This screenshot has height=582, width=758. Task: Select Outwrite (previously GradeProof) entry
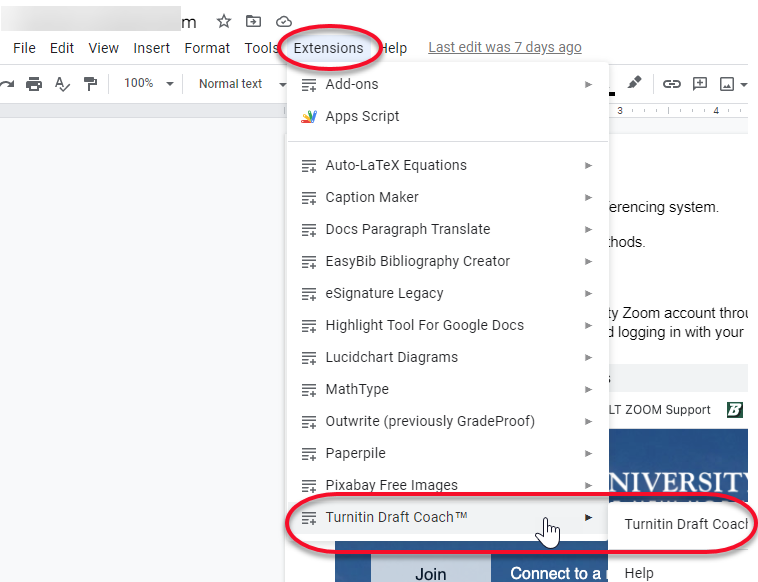click(448, 422)
